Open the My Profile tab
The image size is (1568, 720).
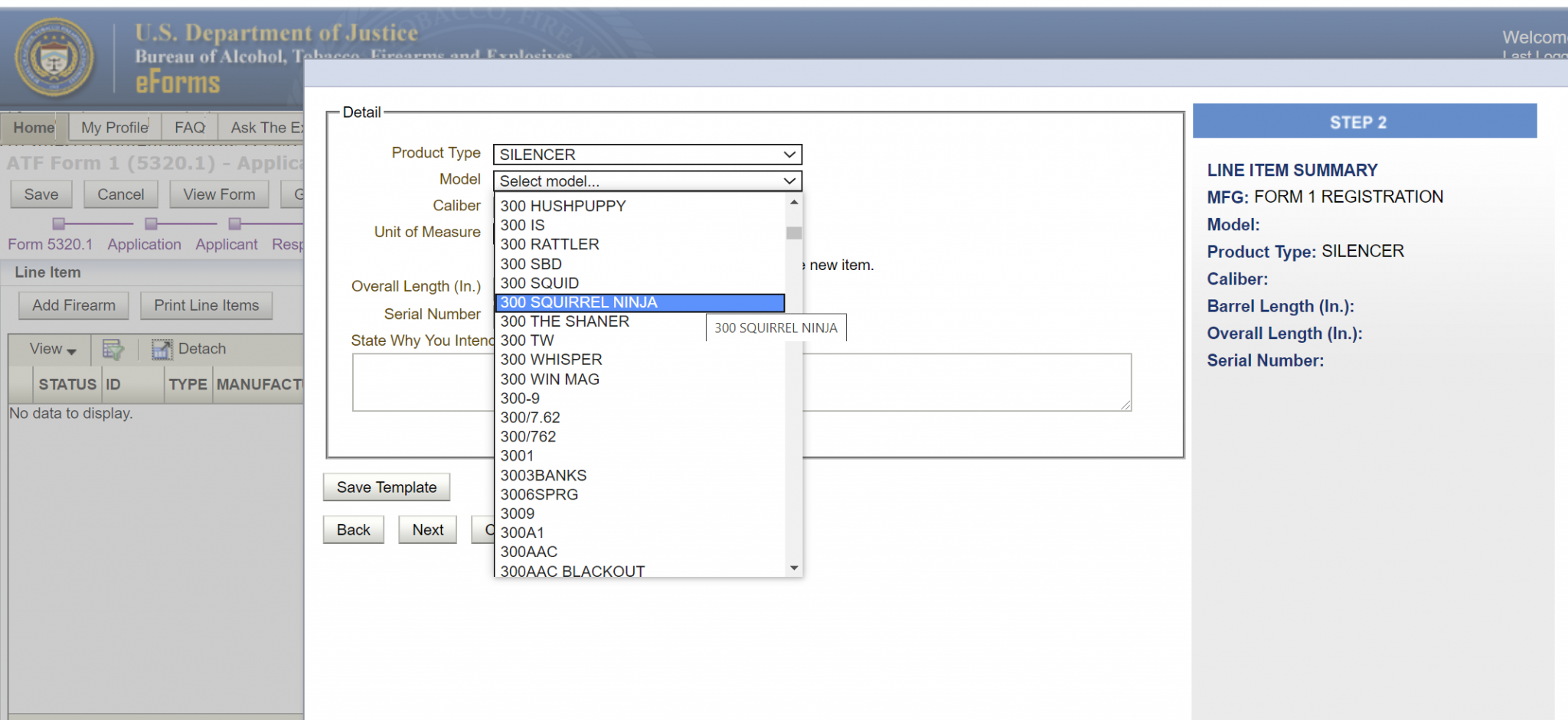coord(115,128)
